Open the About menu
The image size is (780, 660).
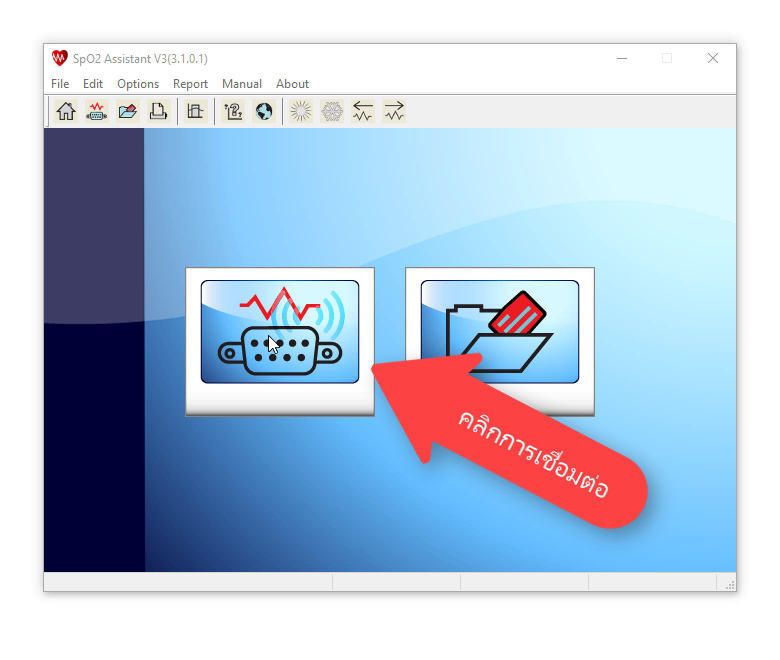pos(292,84)
